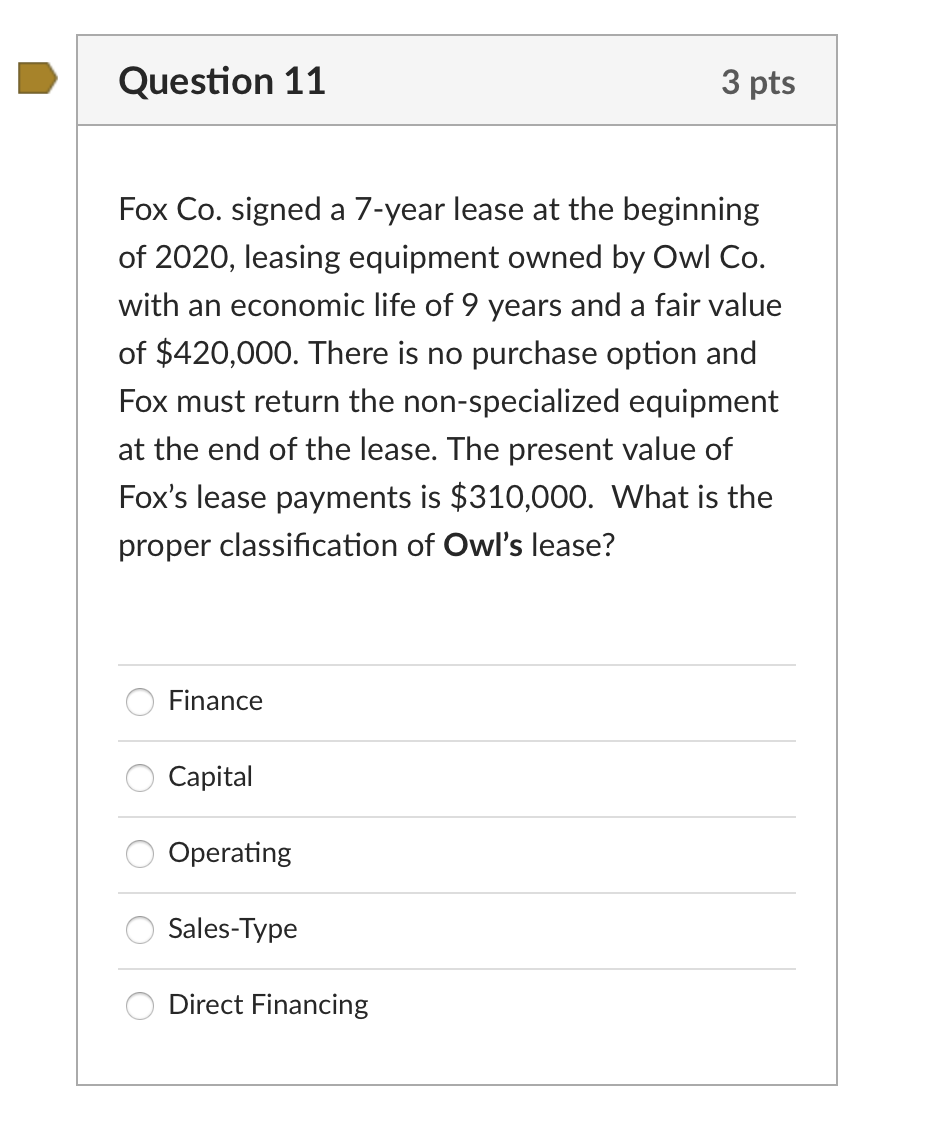Click the Direct Financing answer label text
Image resolution: width=932 pixels, height=1130 pixels.
[267, 1006]
